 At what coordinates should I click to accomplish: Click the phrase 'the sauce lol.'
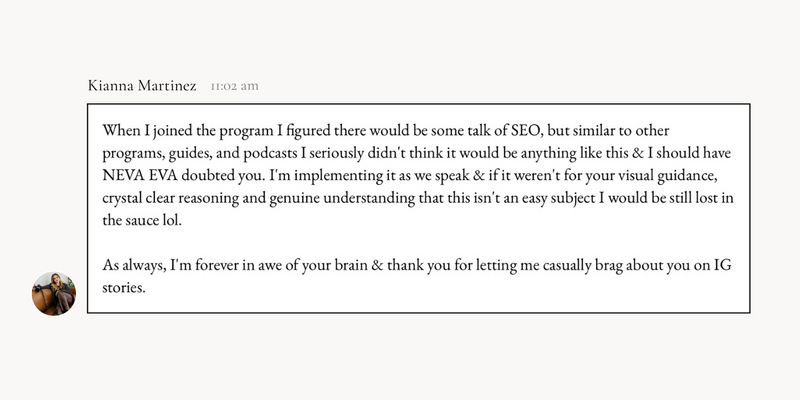coord(142,221)
